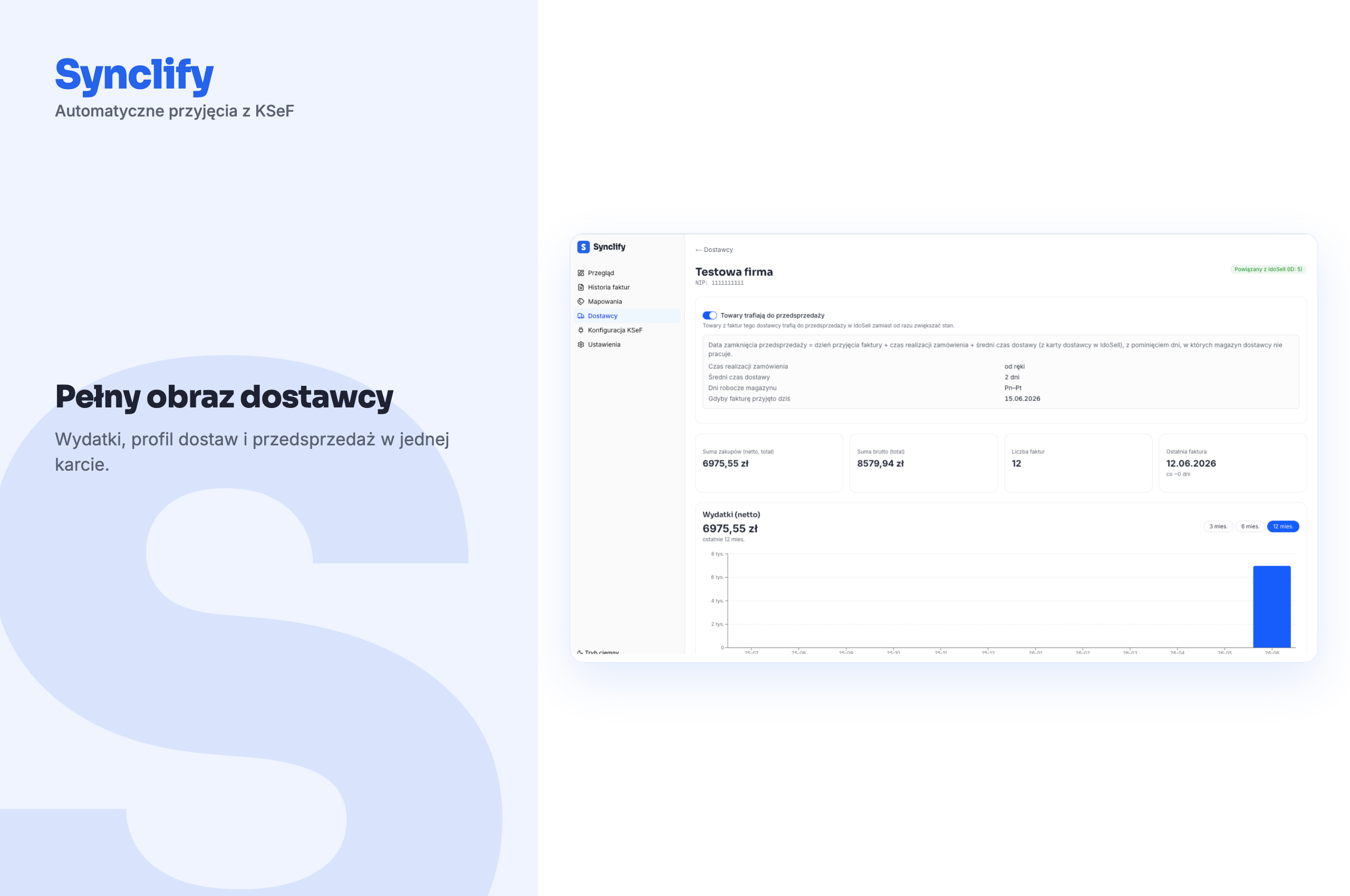Click the Ostatnia faktura card label
The image size is (1350, 896).
point(1187,452)
